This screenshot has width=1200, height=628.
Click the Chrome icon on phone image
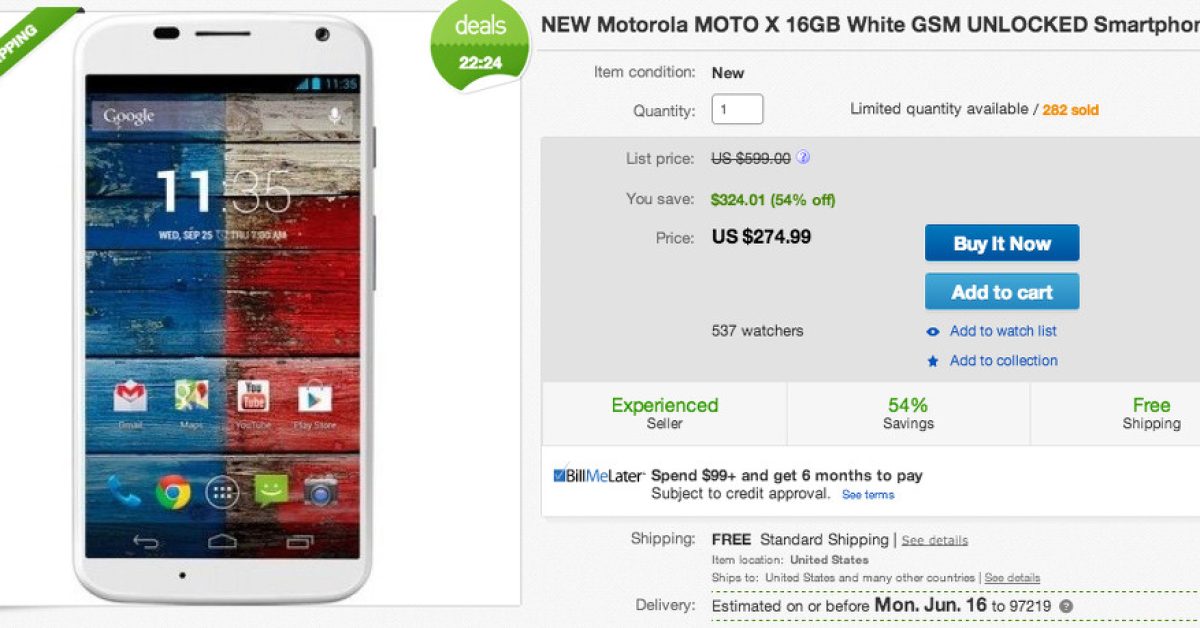[x=173, y=491]
